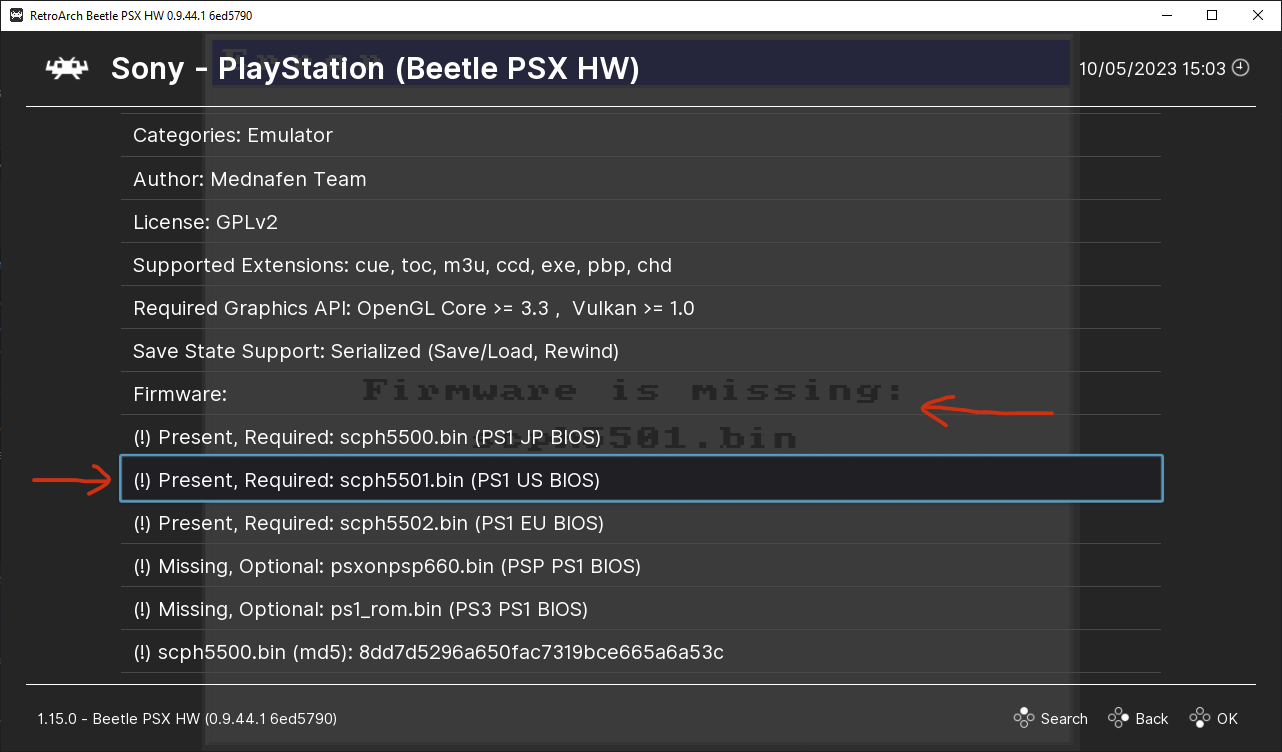Click the OK gamepad icon in status bar
The image size is (1282, 752).
coord(1198,718)
